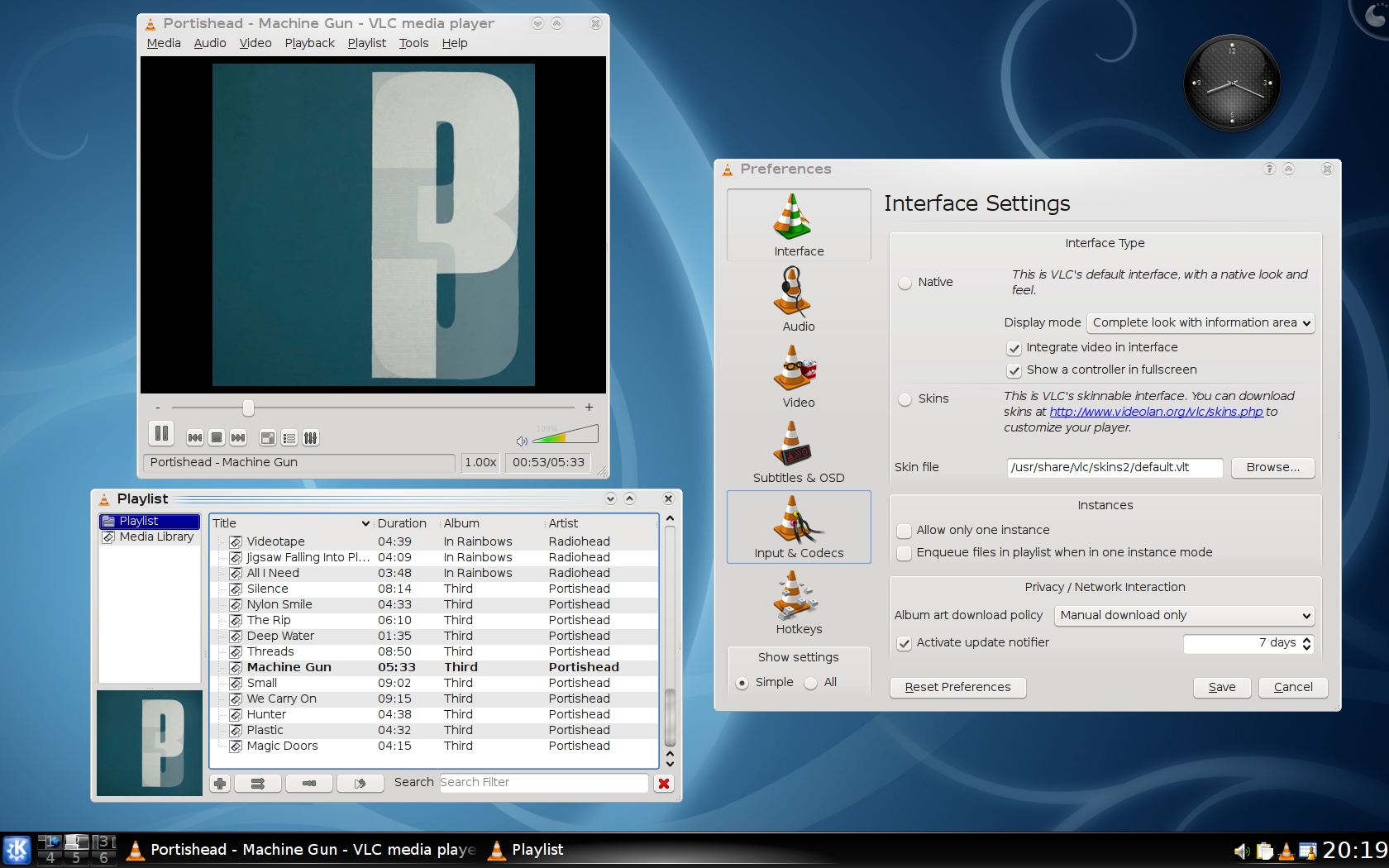
Task: Open Audio preferences category
Action: 798,300
